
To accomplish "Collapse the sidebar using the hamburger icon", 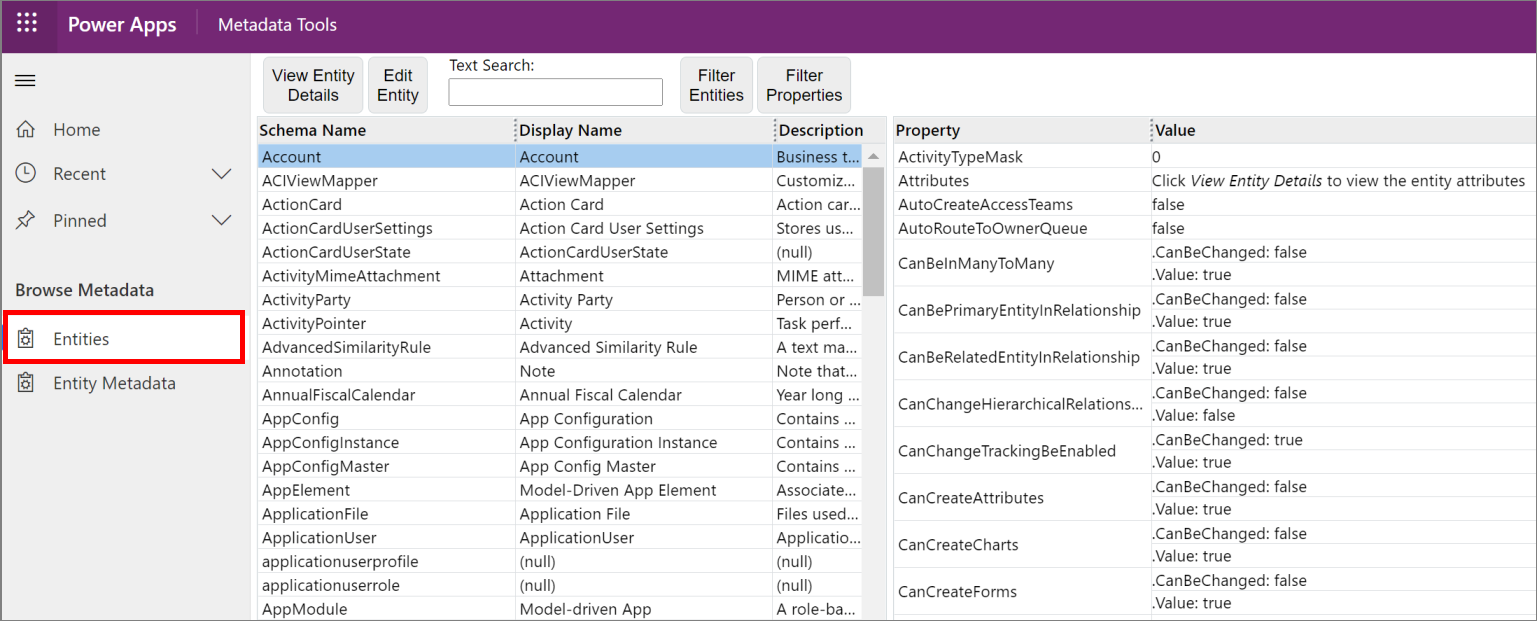I will [25, 81].
